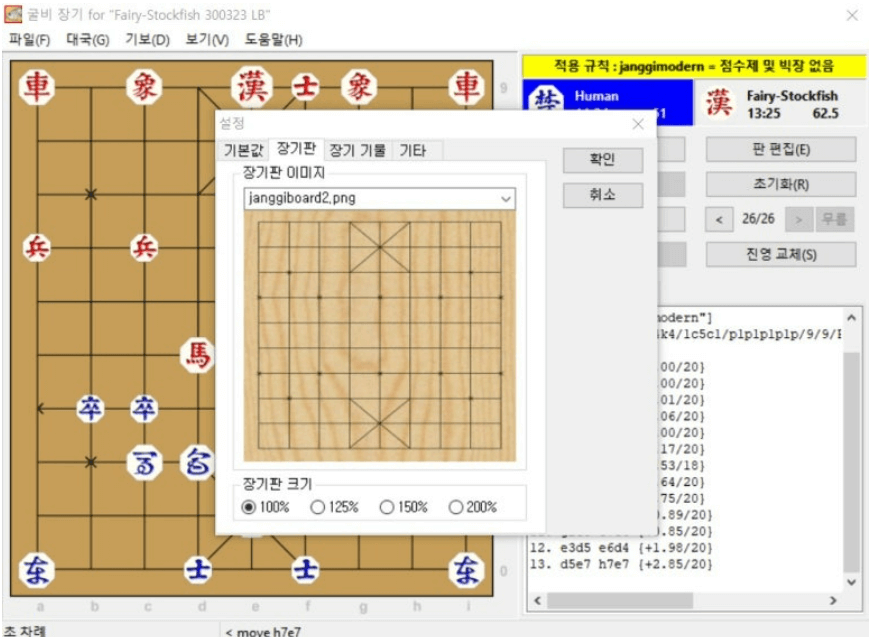
Task: Click the '초 차례' status bar text
Action: pos(24,631)
